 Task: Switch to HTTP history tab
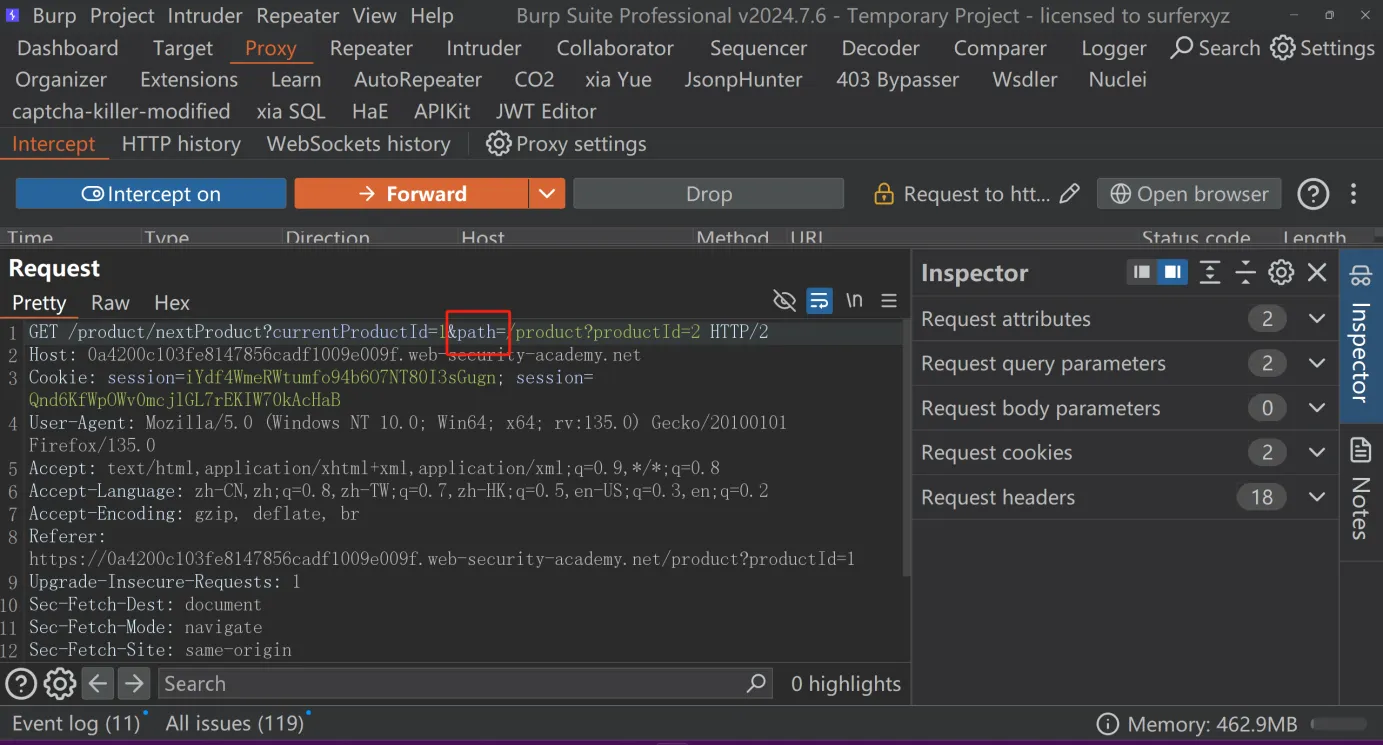tap(181, 144)
